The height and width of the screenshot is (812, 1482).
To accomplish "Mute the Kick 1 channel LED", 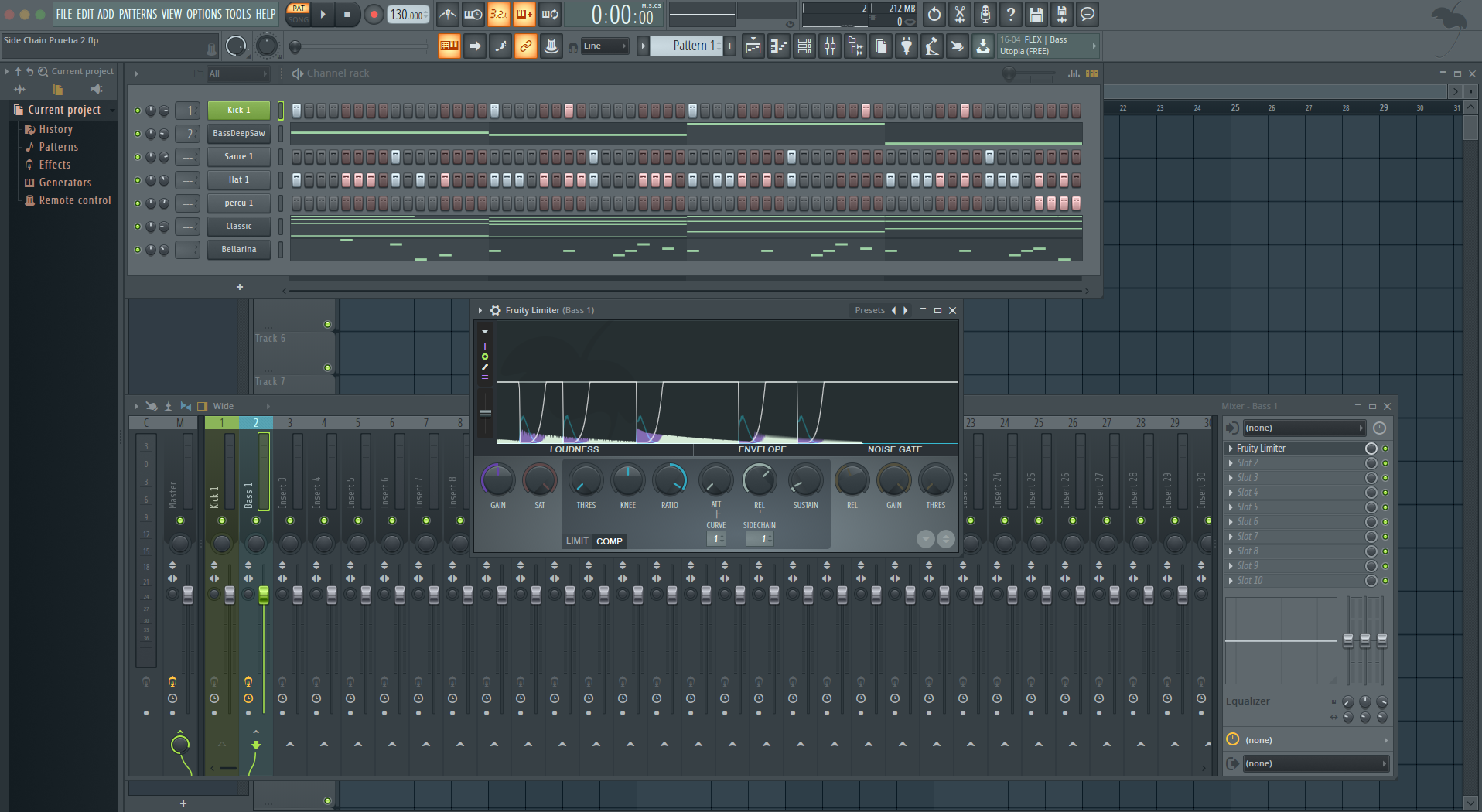I will tap(138, 111).
